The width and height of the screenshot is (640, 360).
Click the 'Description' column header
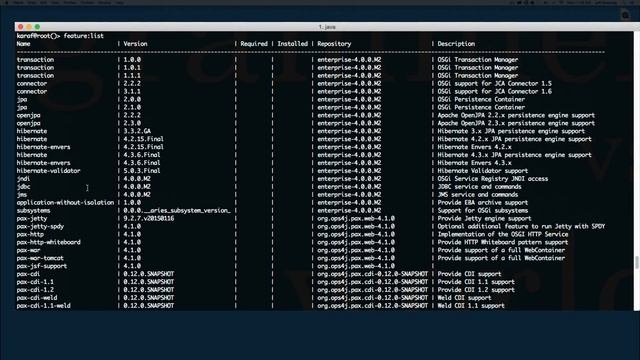click(x=456, y=44)
